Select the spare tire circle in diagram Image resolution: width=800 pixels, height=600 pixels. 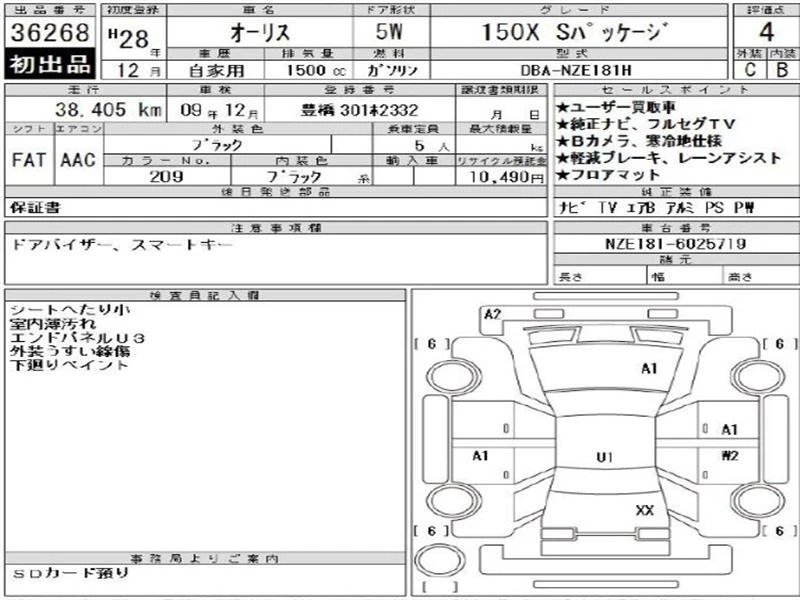coord(441,561)
